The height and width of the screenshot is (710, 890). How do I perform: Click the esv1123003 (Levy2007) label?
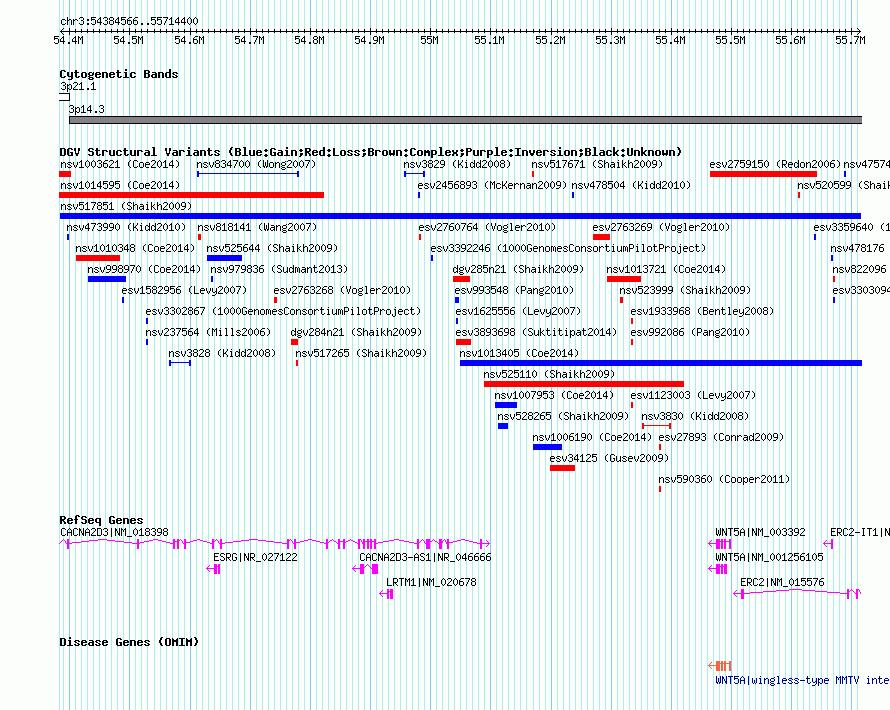[693, 396]
